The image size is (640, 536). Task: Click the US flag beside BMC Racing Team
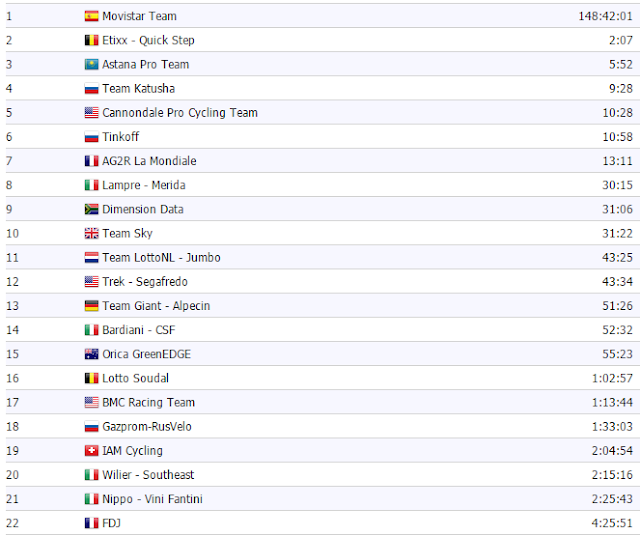coord(91,403)
